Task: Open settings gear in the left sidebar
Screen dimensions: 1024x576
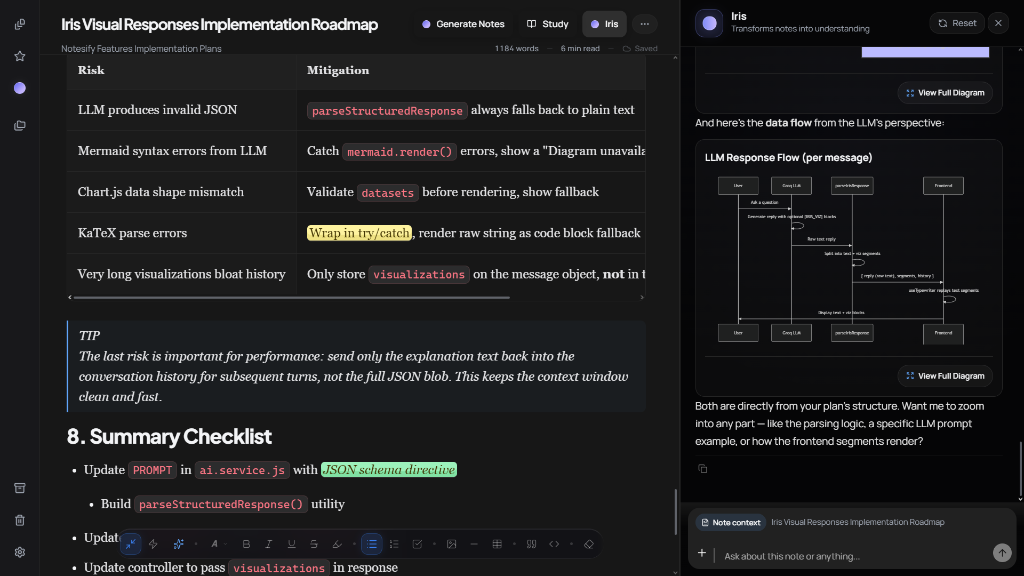Action: click(20, 552)
